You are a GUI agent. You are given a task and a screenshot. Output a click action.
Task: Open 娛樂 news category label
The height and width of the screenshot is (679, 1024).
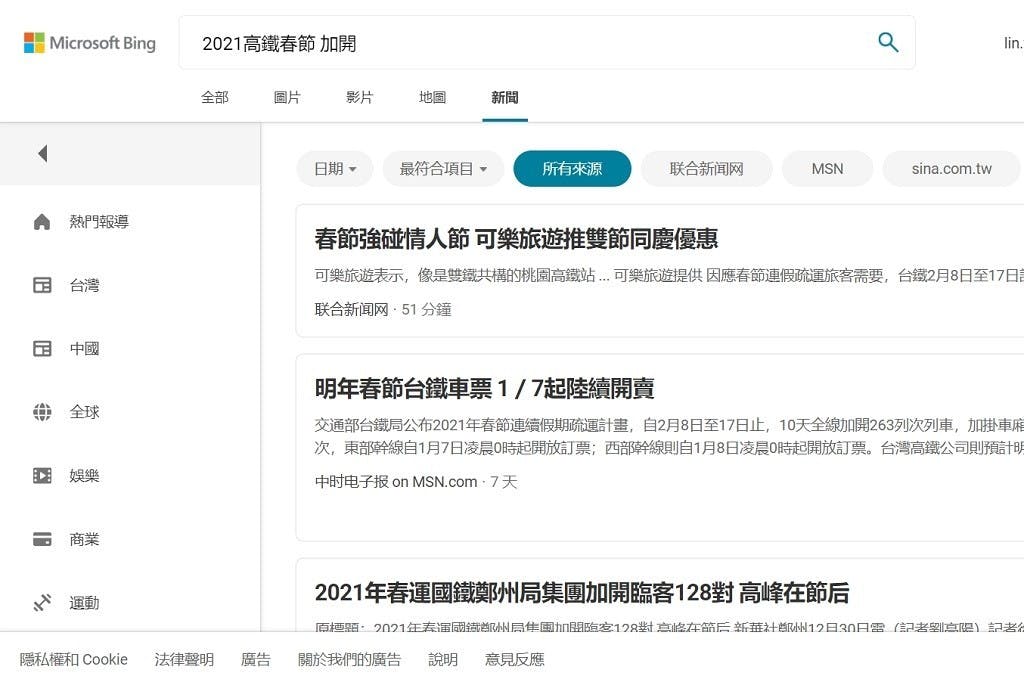point(85,475)
